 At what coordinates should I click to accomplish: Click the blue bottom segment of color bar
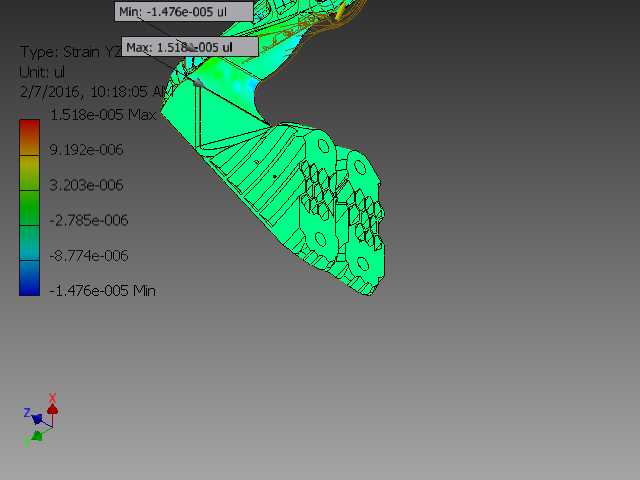(x=29, y=278)
